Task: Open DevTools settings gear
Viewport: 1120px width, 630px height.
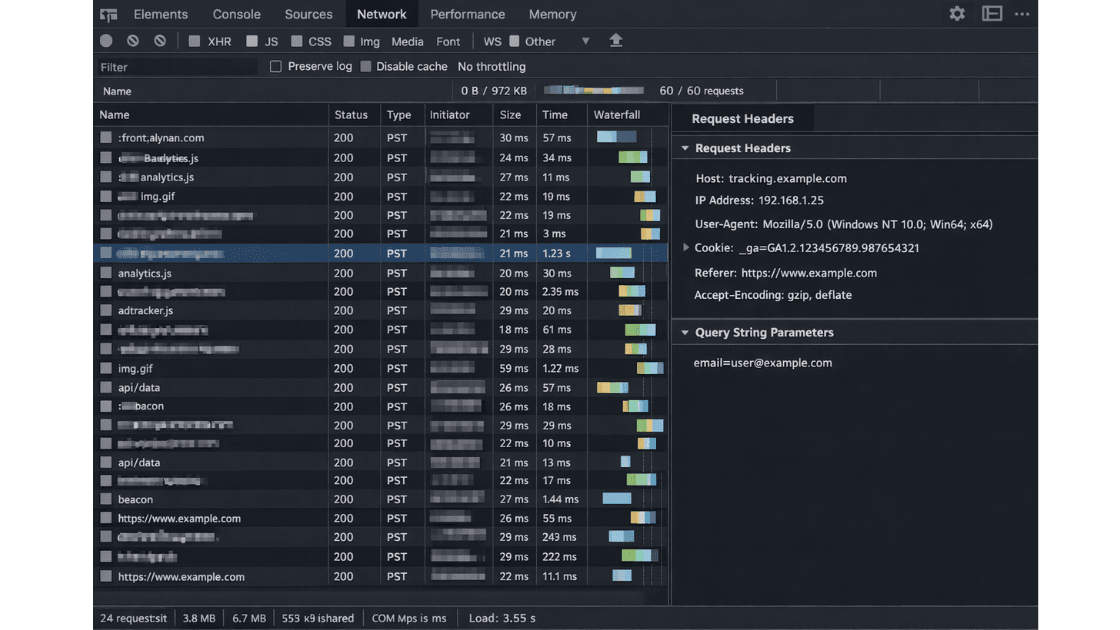Action: click(957, 14)
